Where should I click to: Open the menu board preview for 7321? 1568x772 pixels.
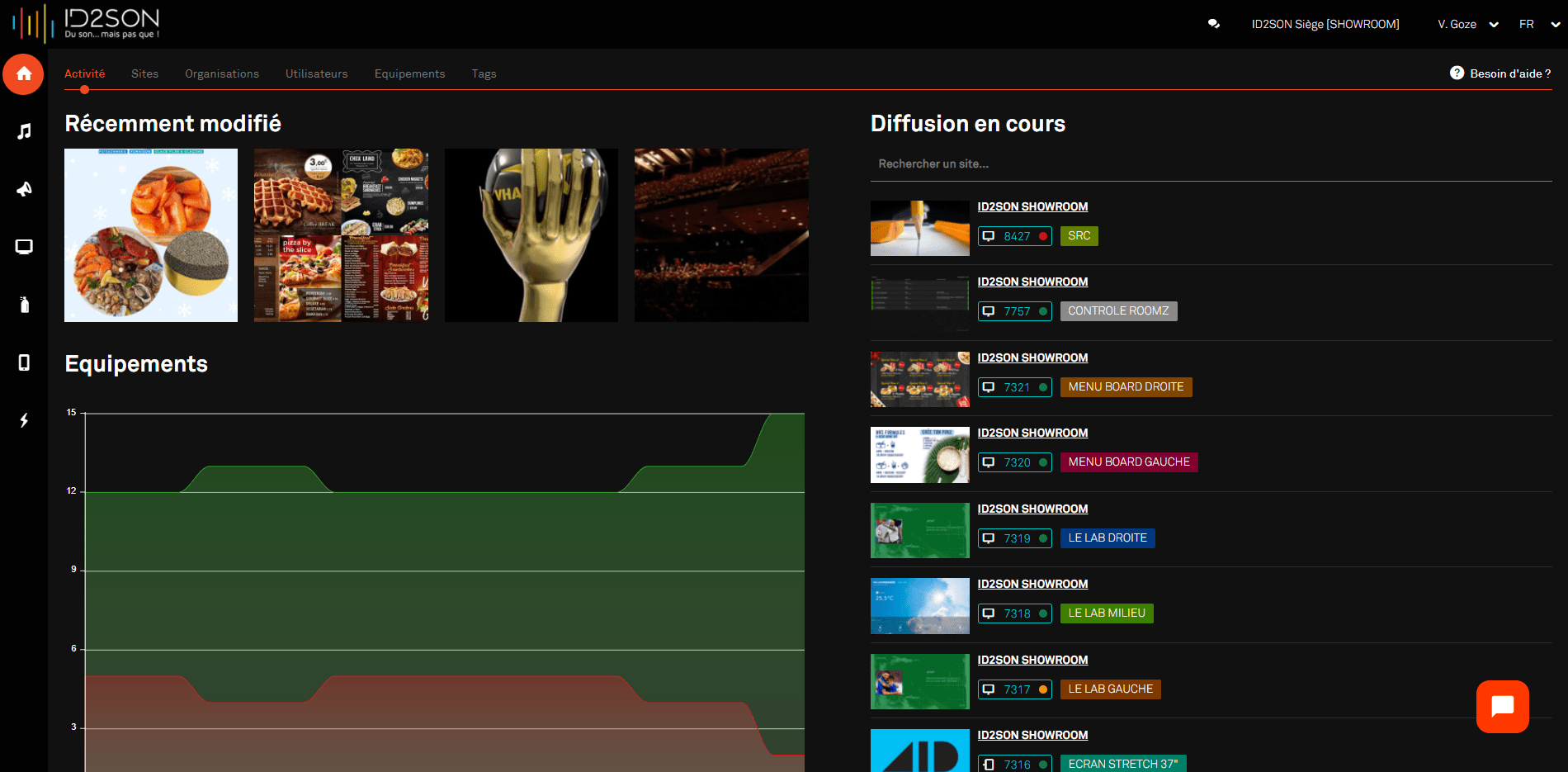pos(920,379)
